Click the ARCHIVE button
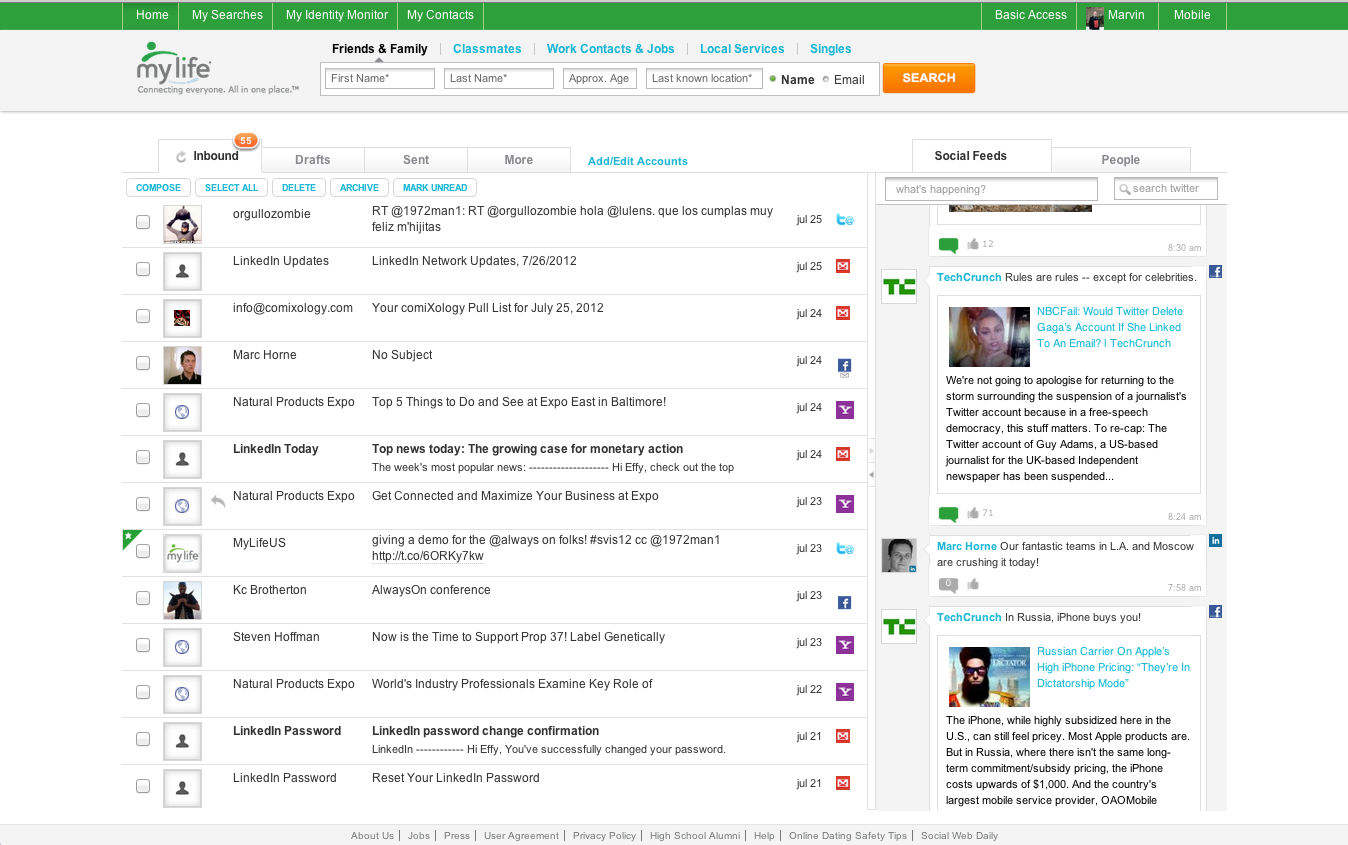The image size is (1348, 845). (359, 187)
